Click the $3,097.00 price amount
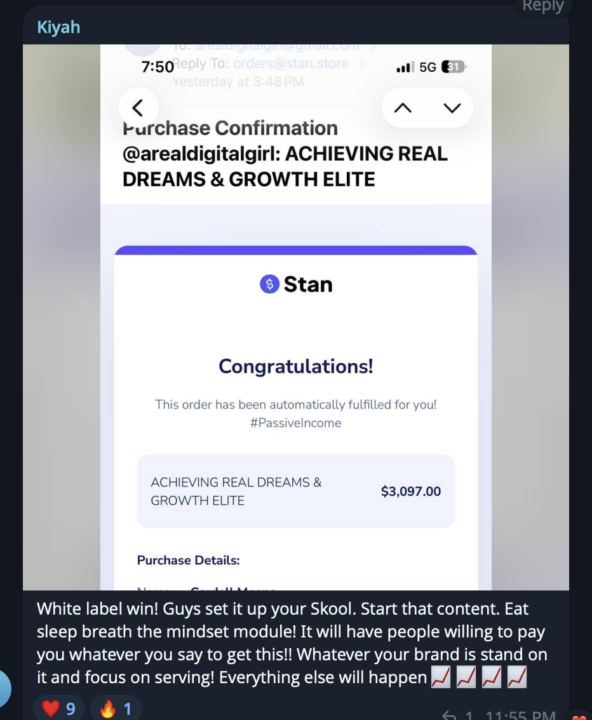Screen dimensions: 592x720 point(411,491)
